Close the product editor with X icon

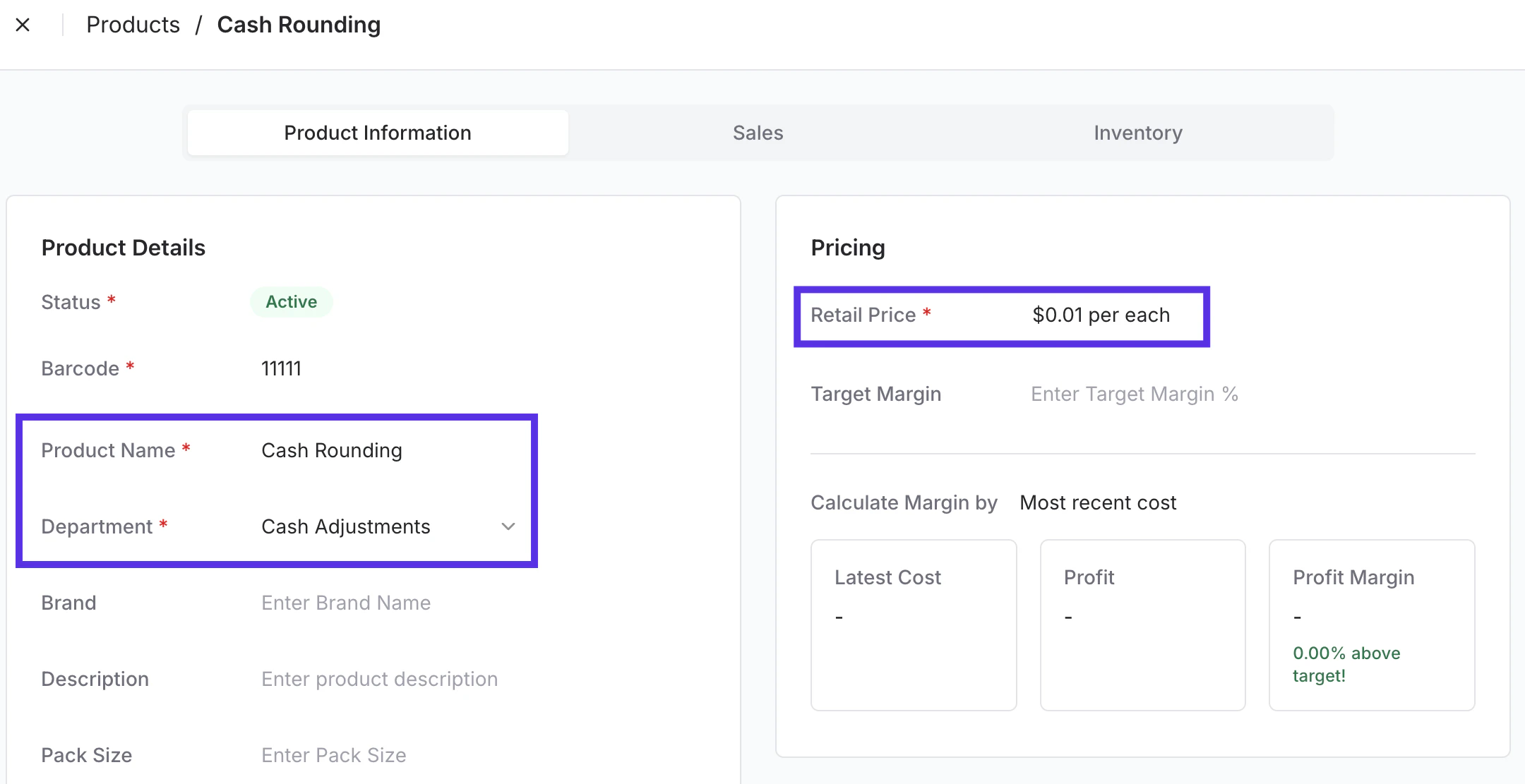point(23,25)
